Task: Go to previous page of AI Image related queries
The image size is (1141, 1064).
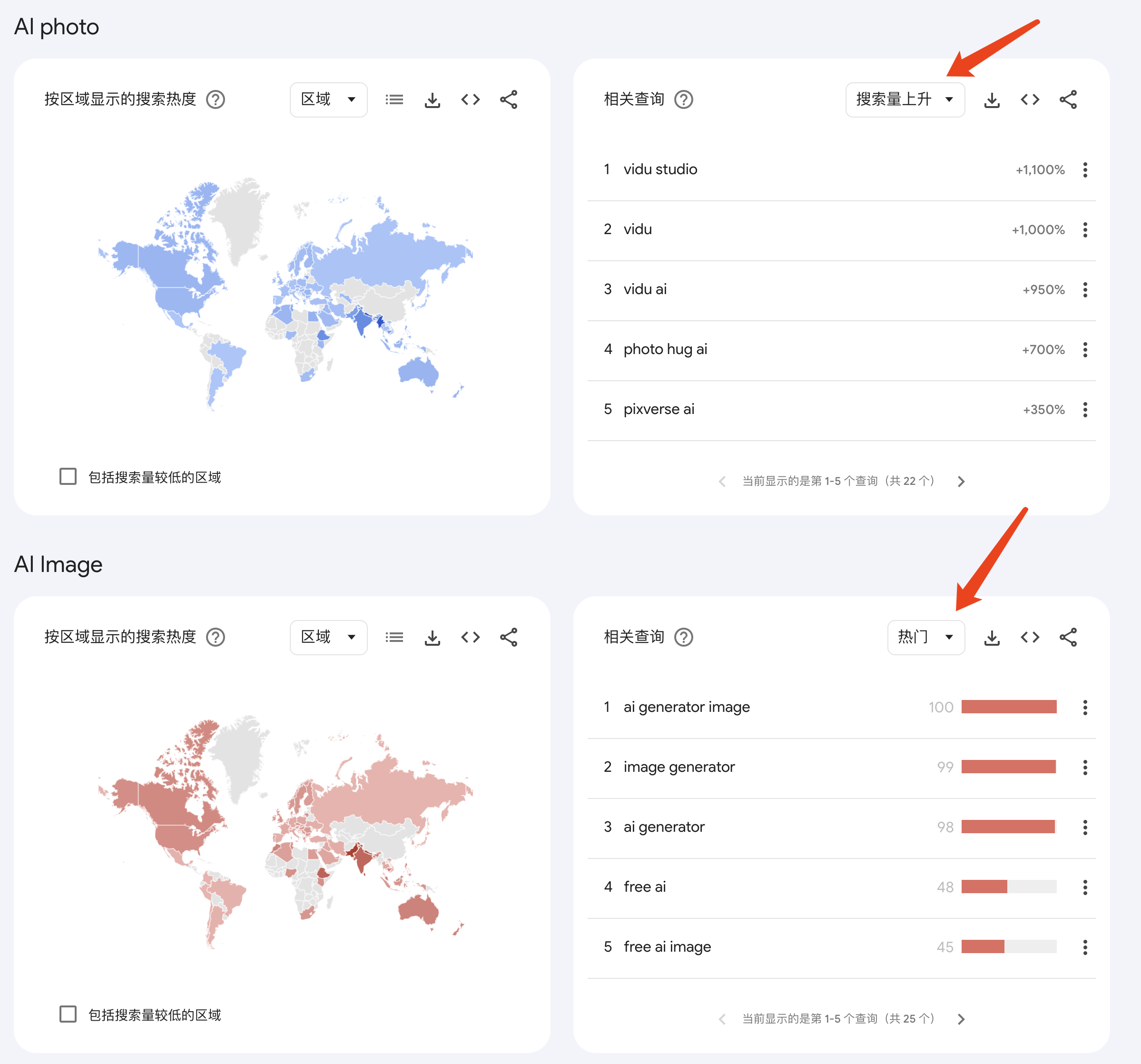Action: (722, 1019)
